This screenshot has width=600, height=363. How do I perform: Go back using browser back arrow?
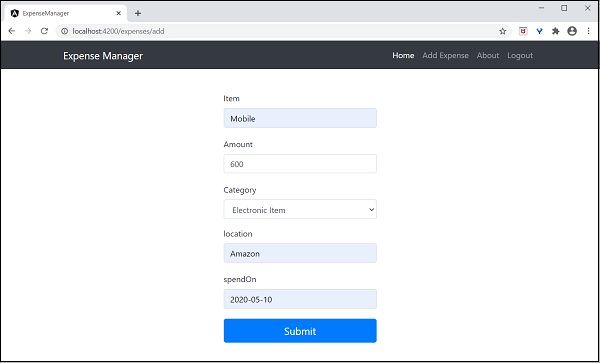pos(11,31)
